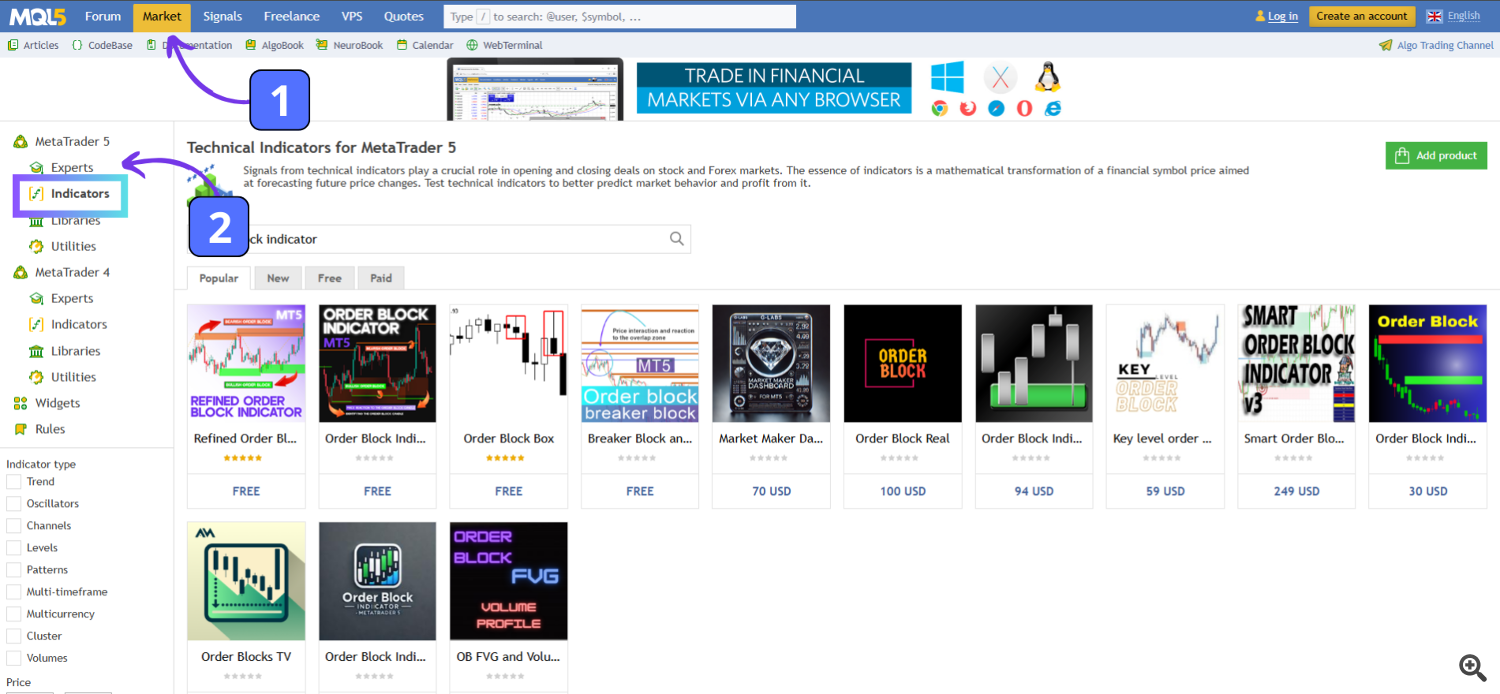Check the Volumes filter box
The height and width of the screenshot is (694, 1500).
click(x=14, y=658)
